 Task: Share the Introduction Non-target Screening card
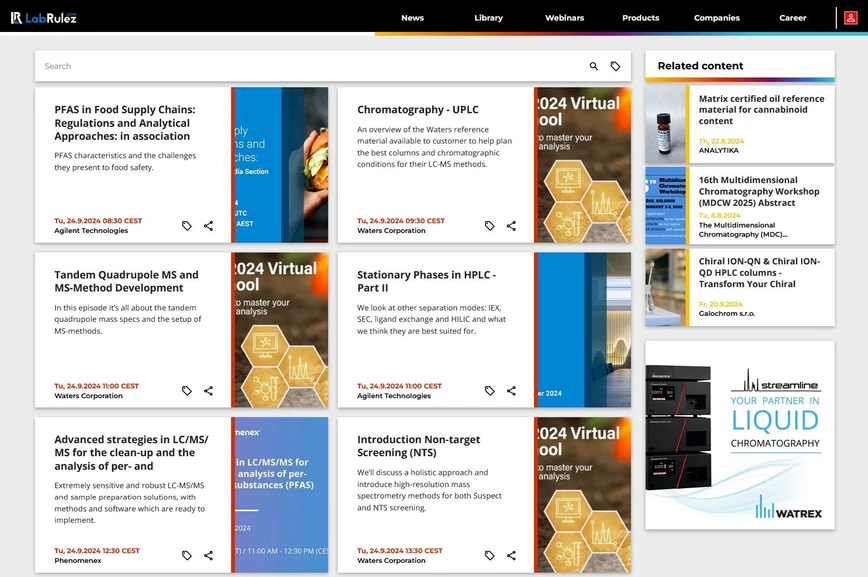pyautogui.click(x=511, y=556)
